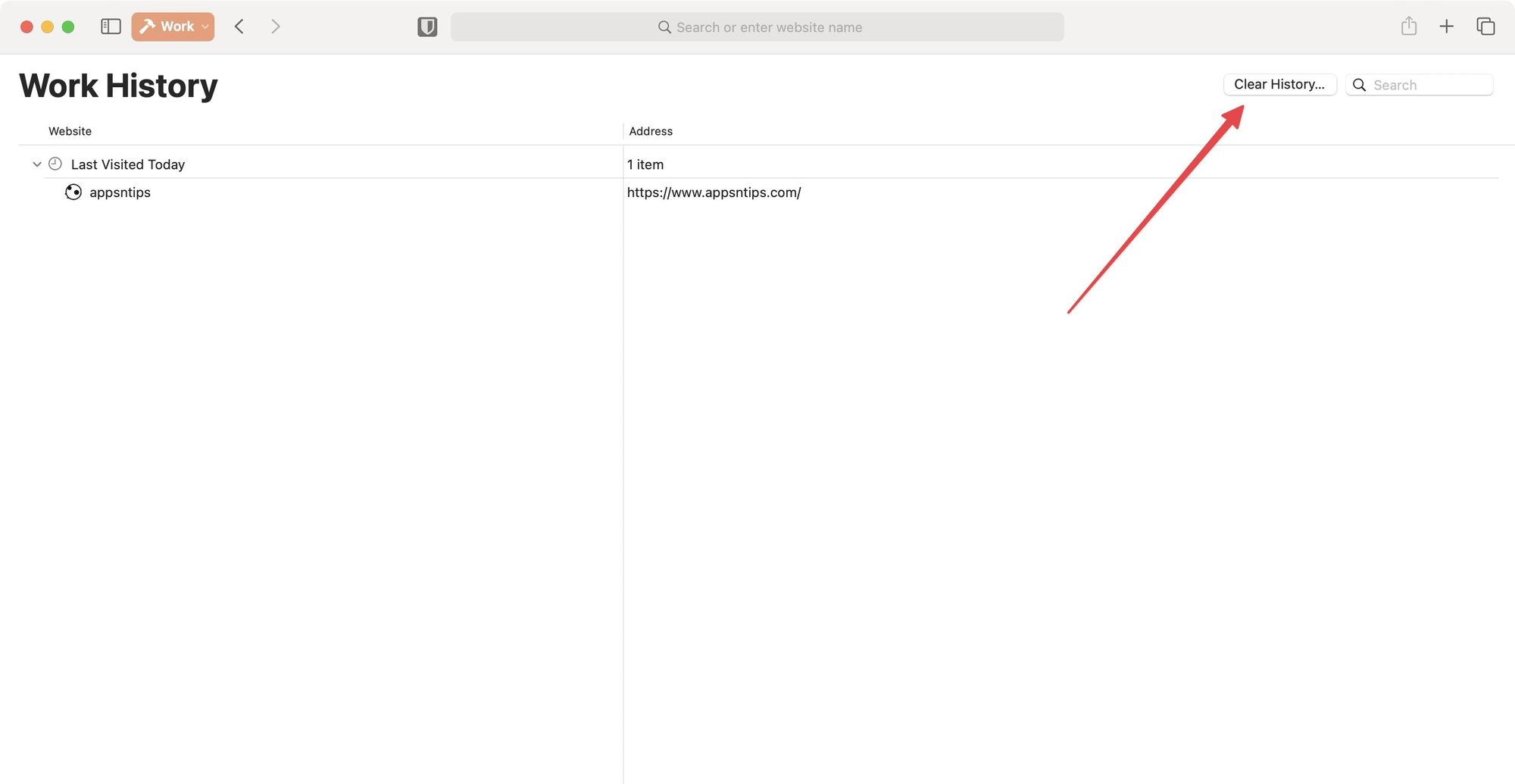Image resolution: width=1515 pixels, height=784 pixels.
Task: Close the Safari window
Action: (27, 27)
